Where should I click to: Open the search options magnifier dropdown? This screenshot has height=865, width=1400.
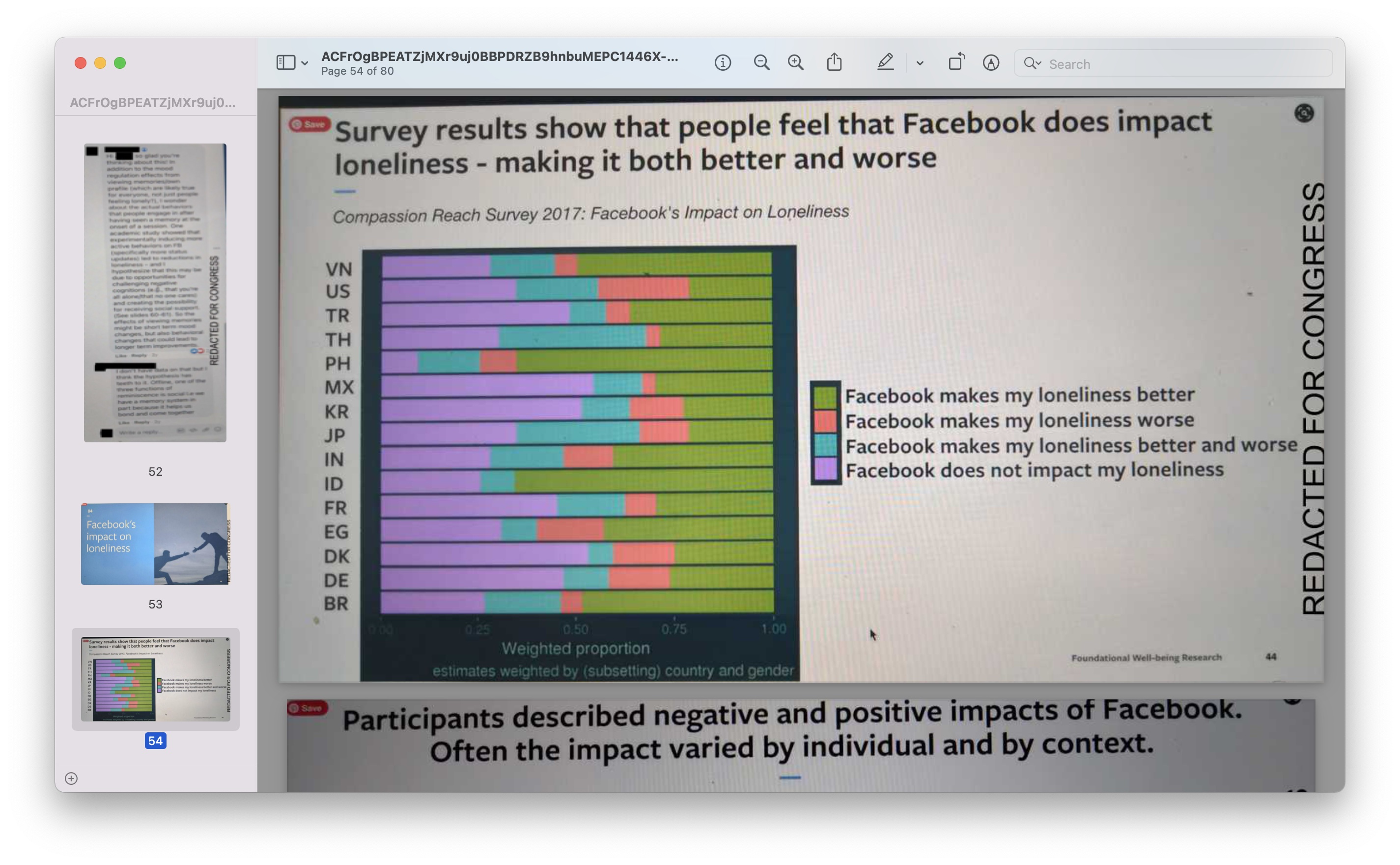coord(1033,63)
